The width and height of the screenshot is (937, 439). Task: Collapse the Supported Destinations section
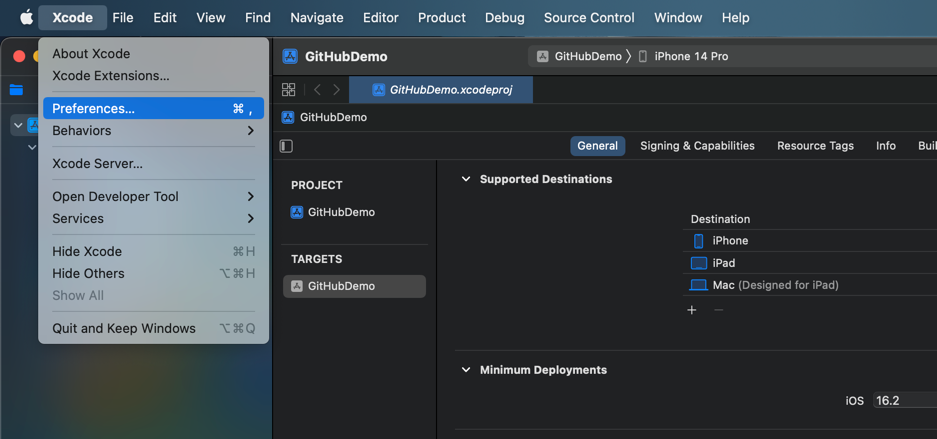coord(466,179)
